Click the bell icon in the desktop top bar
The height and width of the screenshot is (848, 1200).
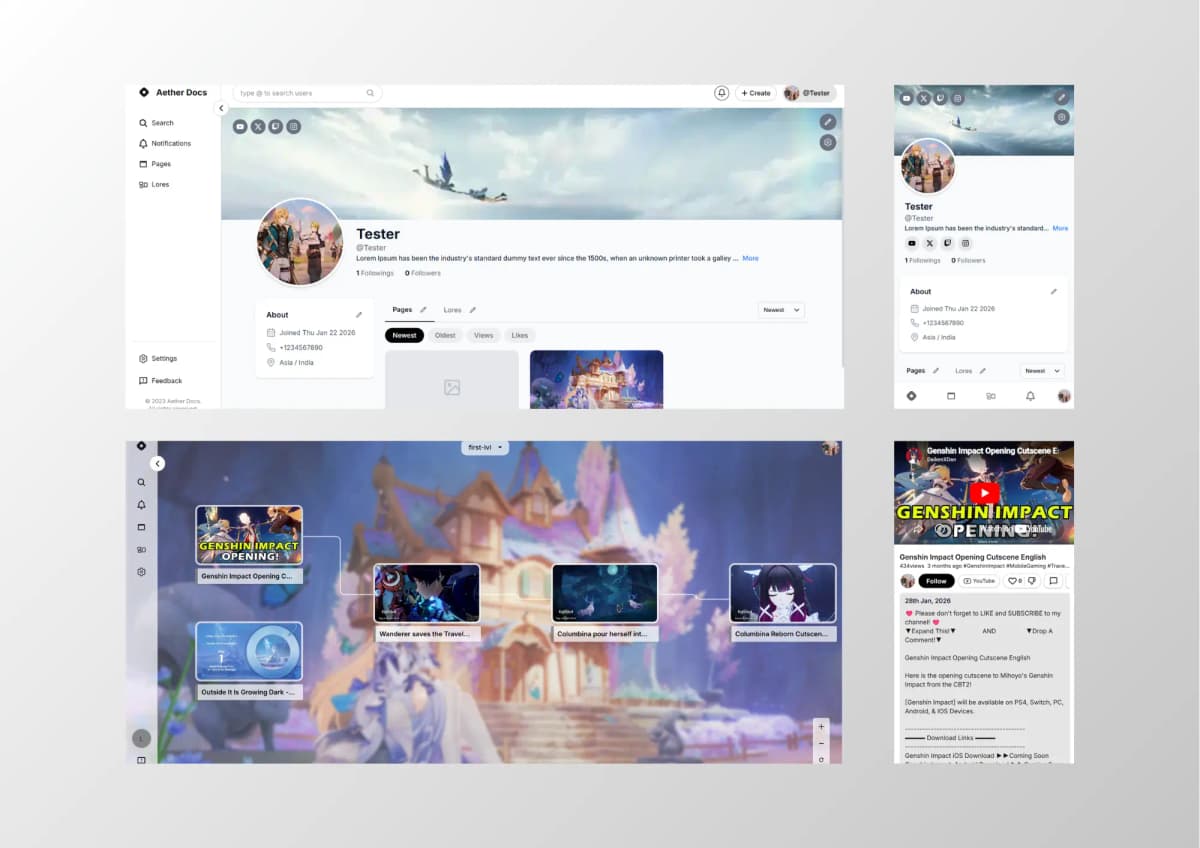pos(721,93)
